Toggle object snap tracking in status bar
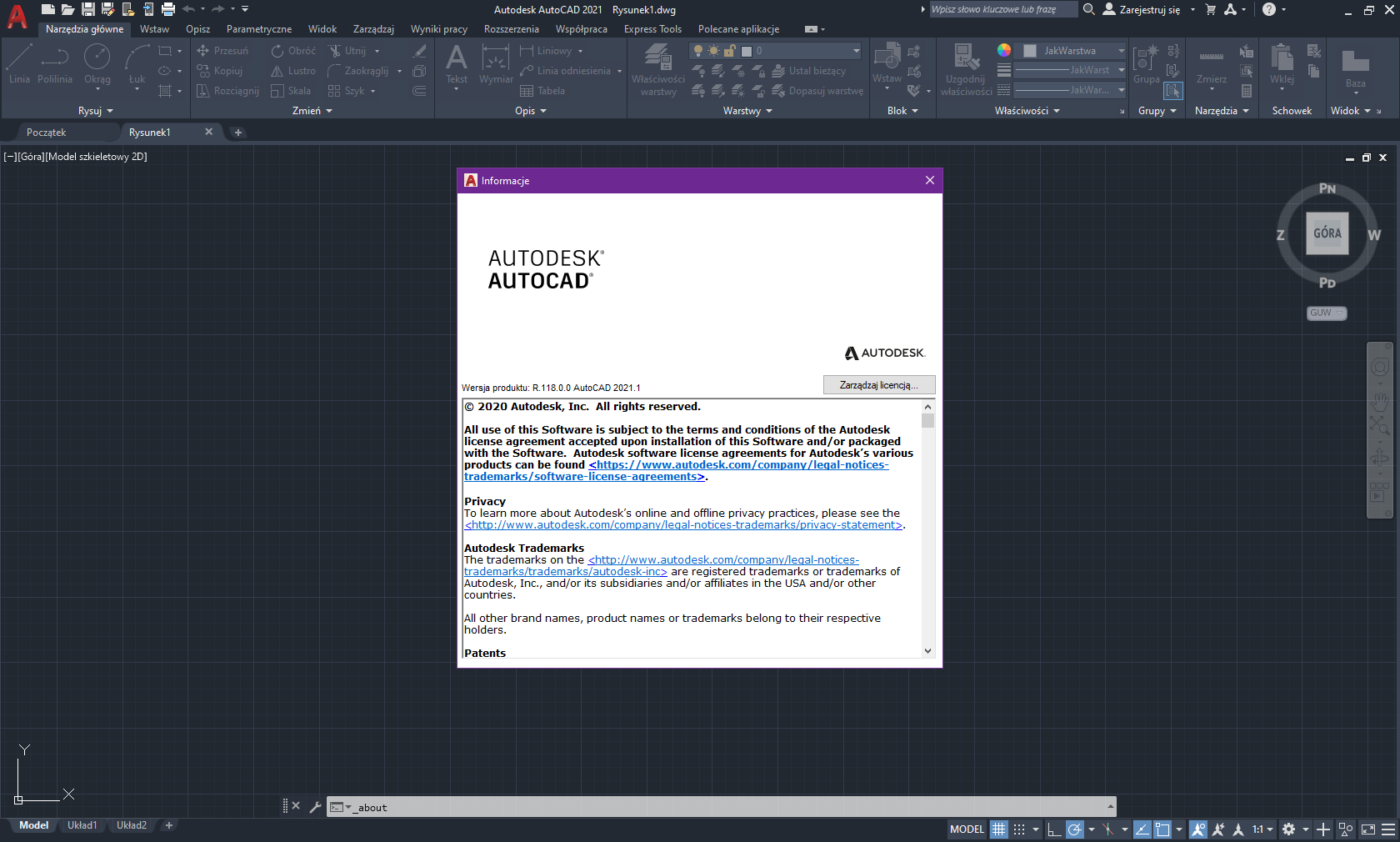This screenshot has width=1400, height=842. pos(1142,829)
